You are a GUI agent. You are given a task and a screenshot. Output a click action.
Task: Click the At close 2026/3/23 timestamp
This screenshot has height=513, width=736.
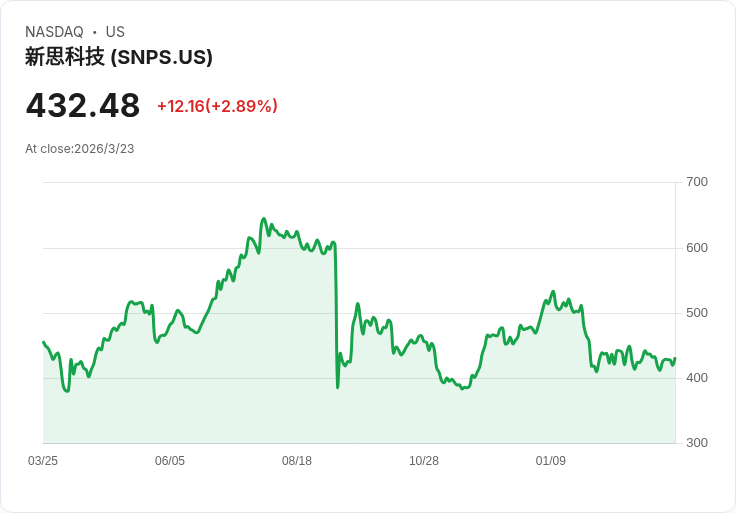coord(79,149)
